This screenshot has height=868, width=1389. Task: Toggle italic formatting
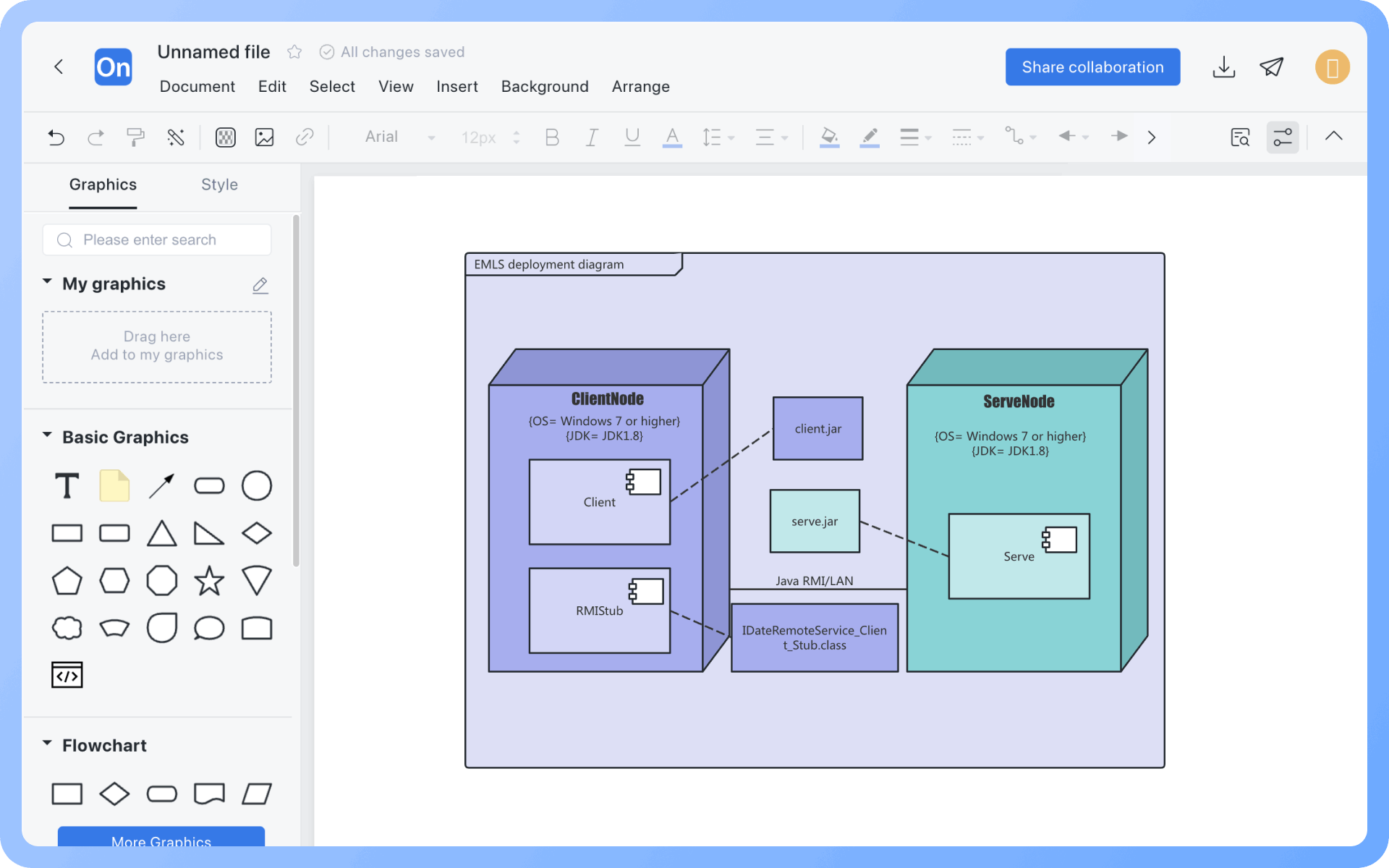click(592, 137)
